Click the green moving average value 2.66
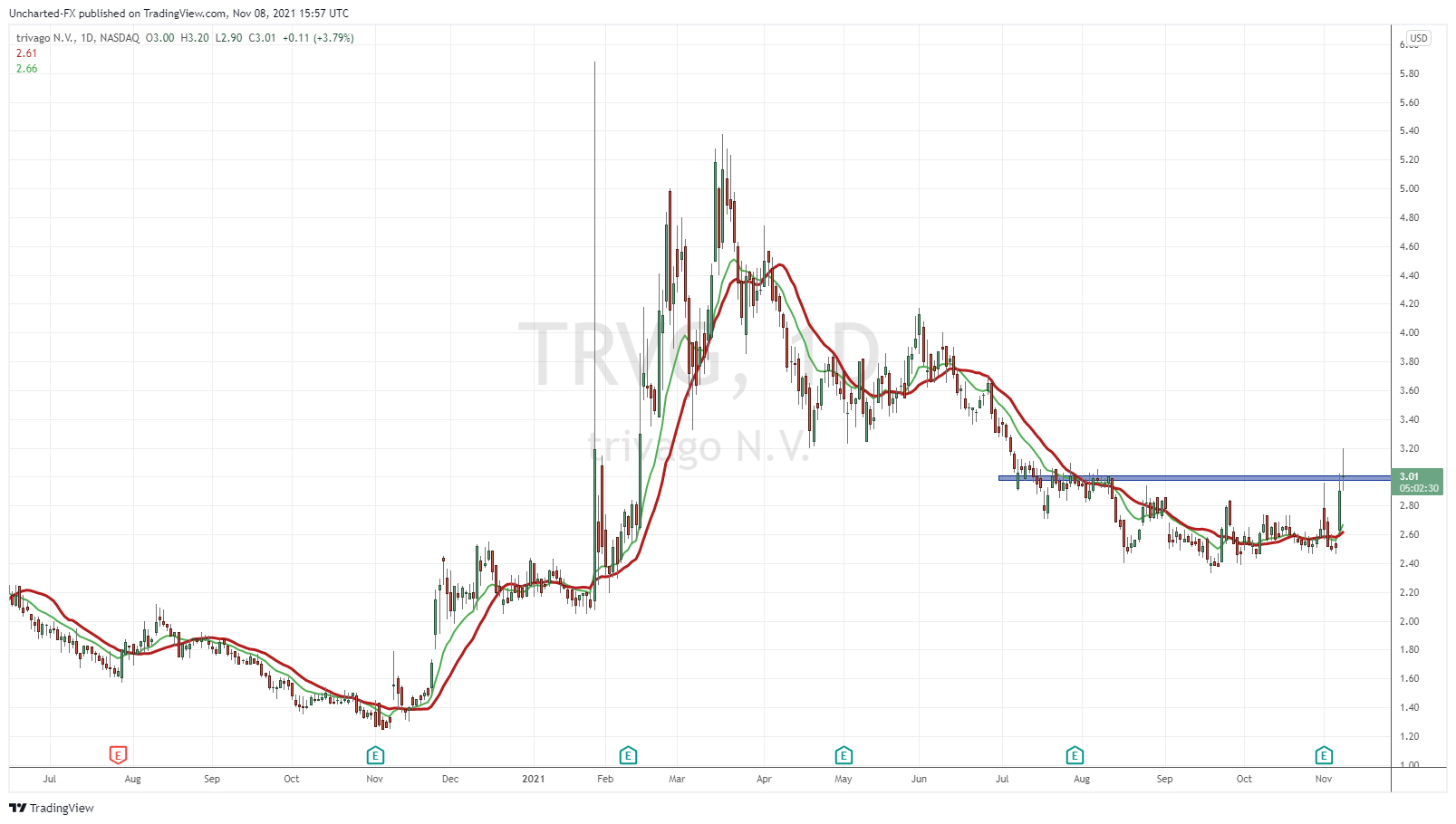Viewport: 1456px width, 824px height. click(x=27, y=69)
